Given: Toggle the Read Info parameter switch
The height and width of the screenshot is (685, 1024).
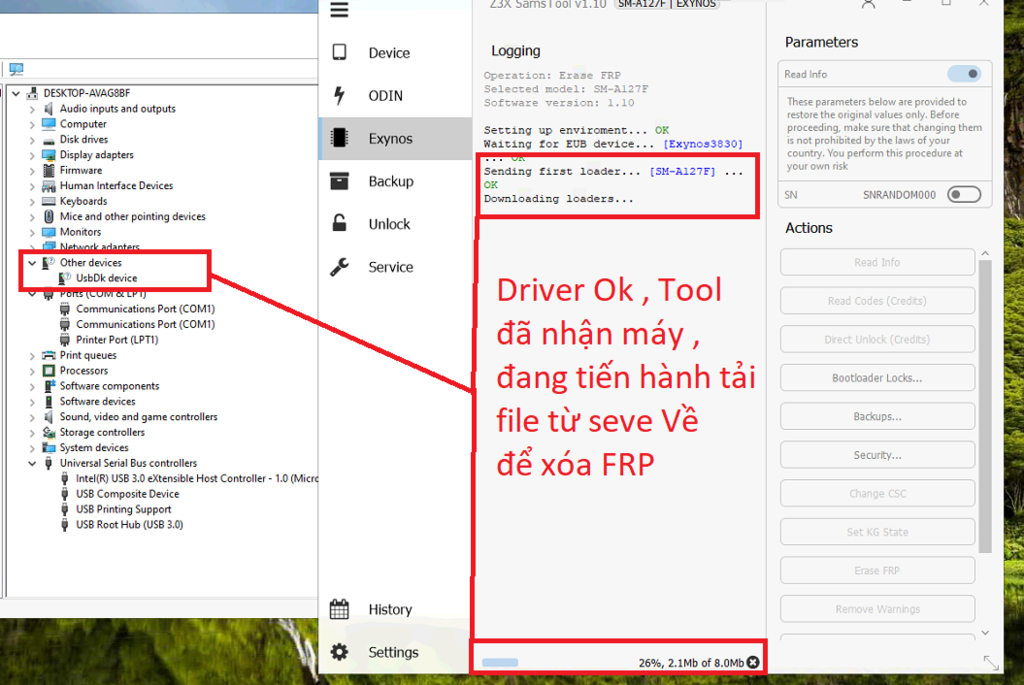Looking at the screenshot, I should tap(965, 74).
